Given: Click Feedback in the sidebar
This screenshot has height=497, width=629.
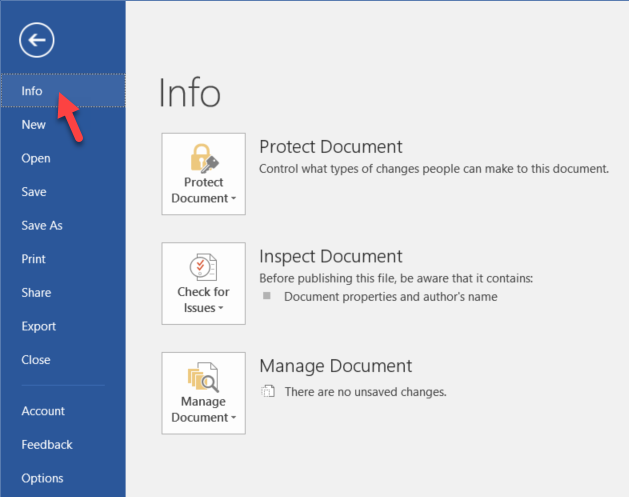Looking at the screenshot, I should 63,444.
